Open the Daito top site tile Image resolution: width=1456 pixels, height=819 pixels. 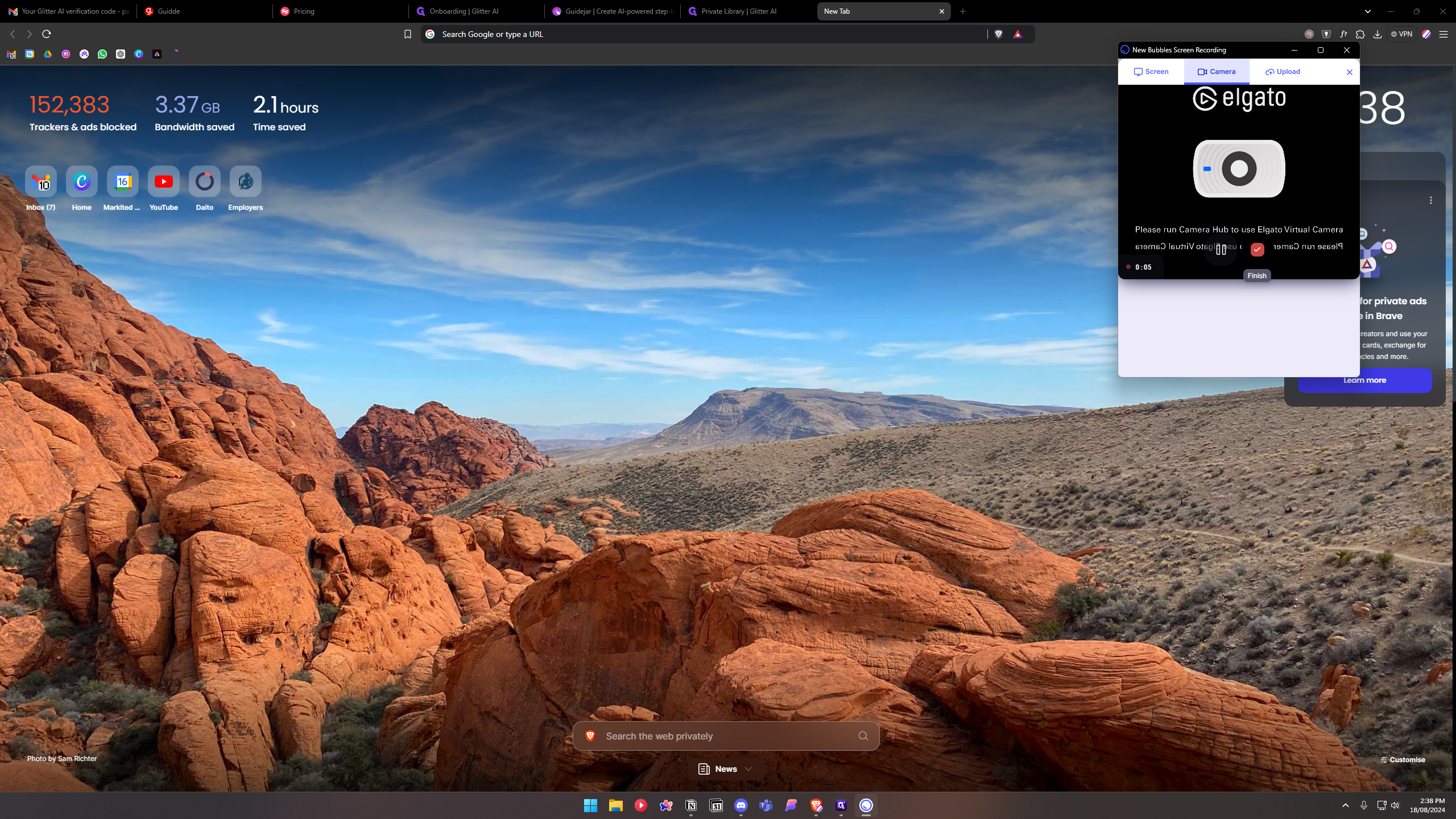click(205, 189)
